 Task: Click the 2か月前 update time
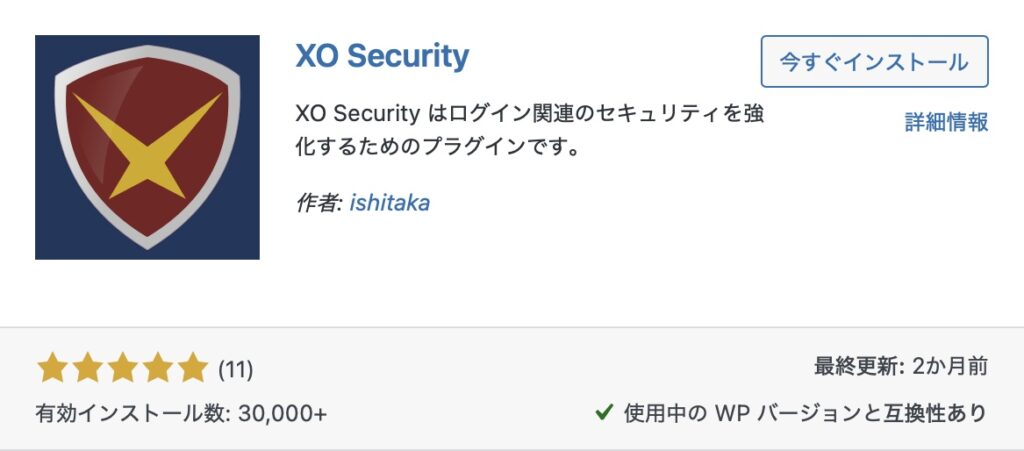pyautogui.click(x=950, y=367)
